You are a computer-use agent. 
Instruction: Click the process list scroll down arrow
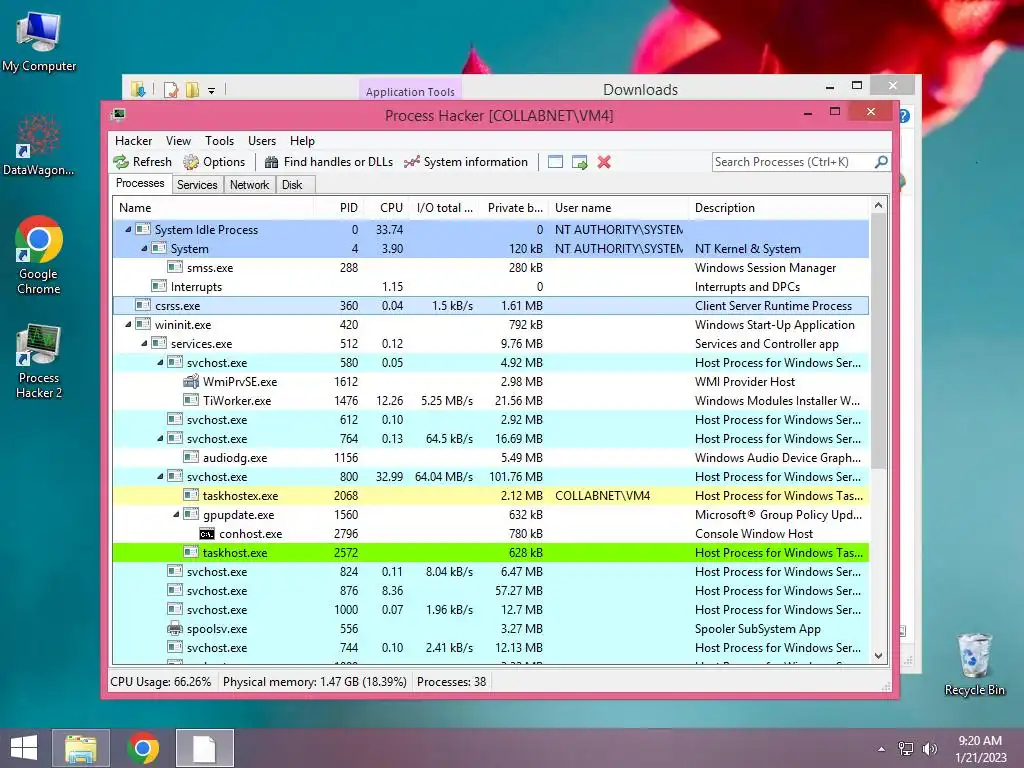(878, 656)
